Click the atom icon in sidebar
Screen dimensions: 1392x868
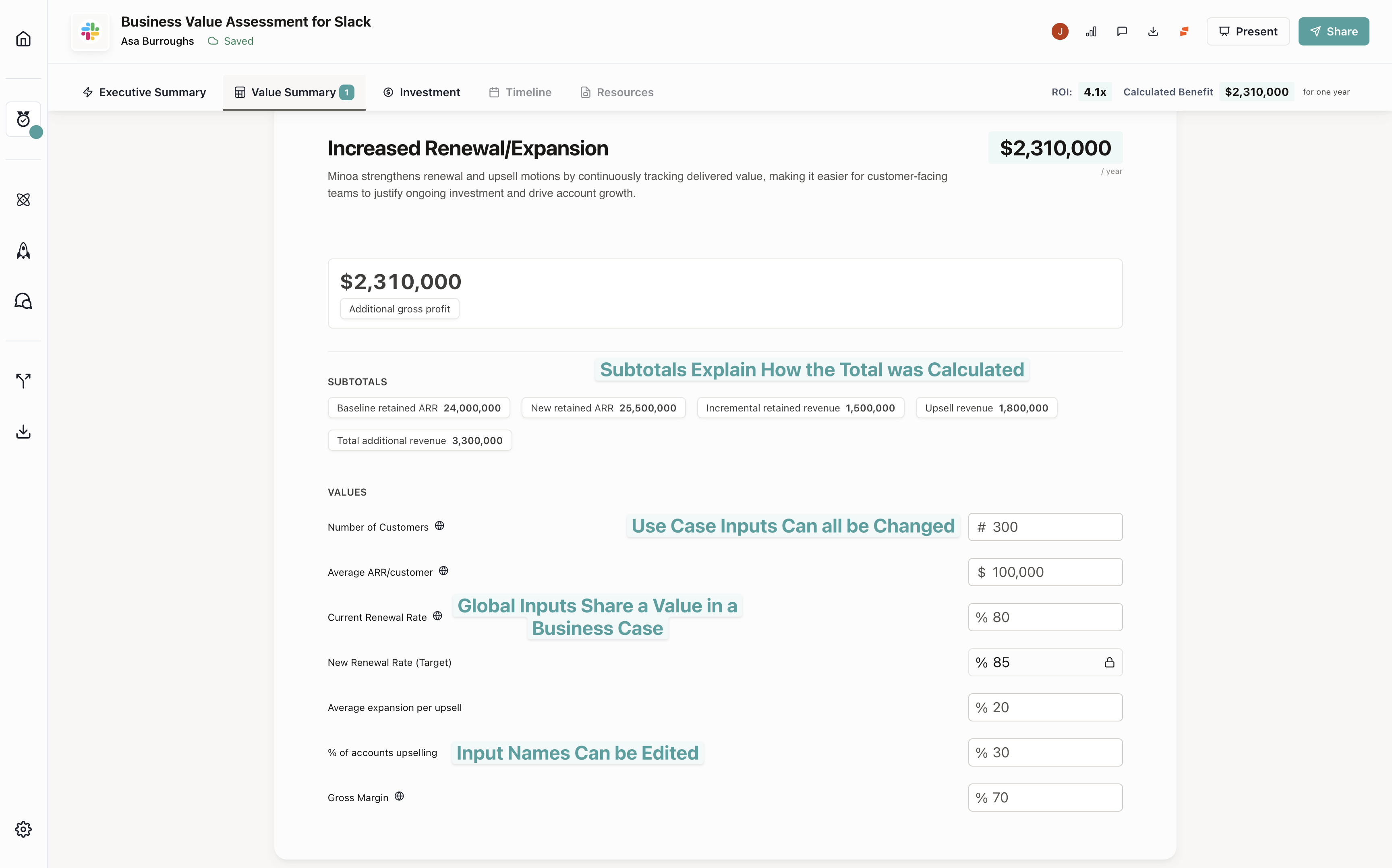[x=23, y=200]
